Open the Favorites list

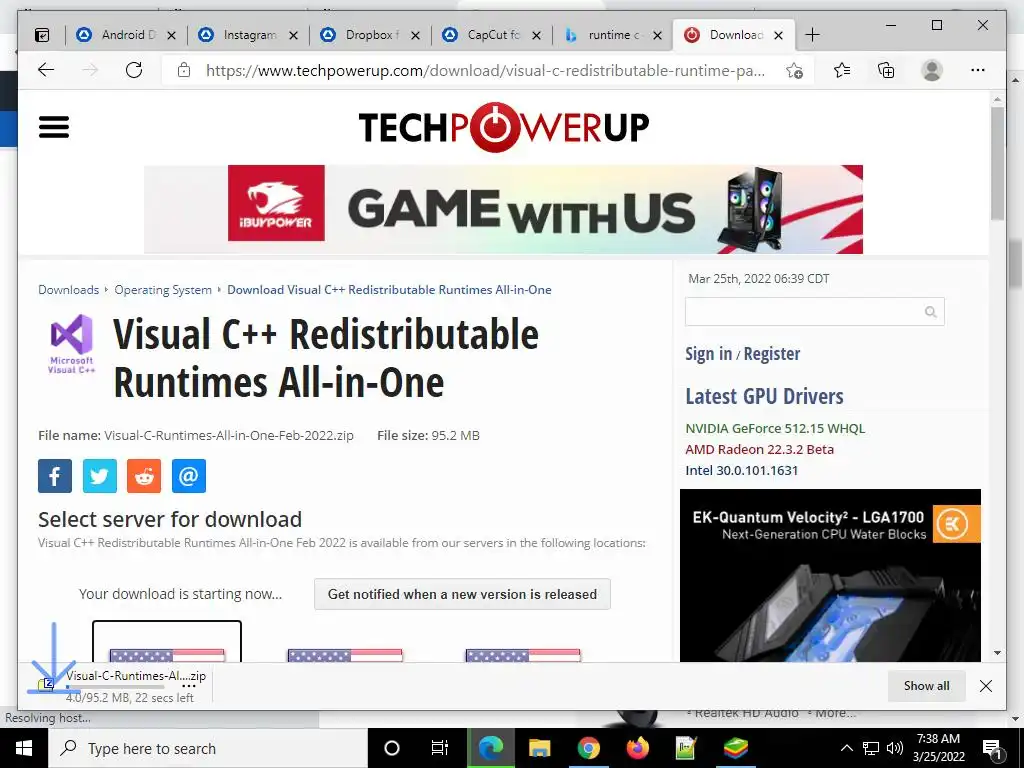(842, 70)
